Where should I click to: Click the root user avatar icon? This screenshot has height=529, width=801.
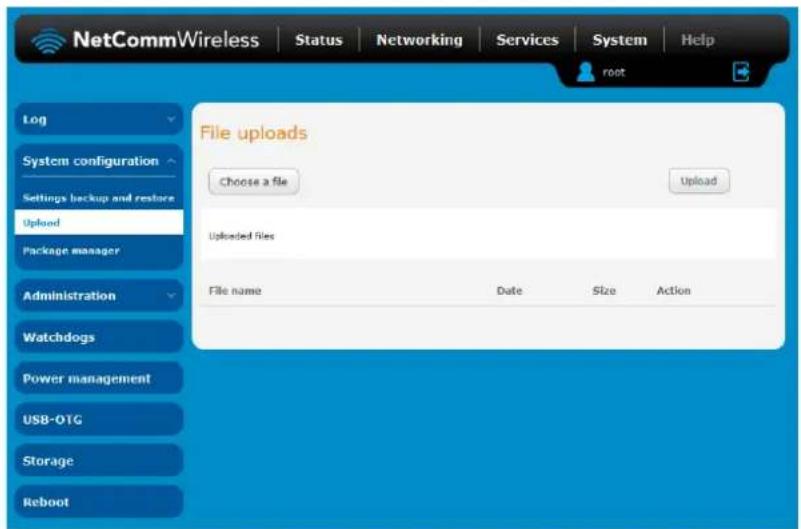585,72
